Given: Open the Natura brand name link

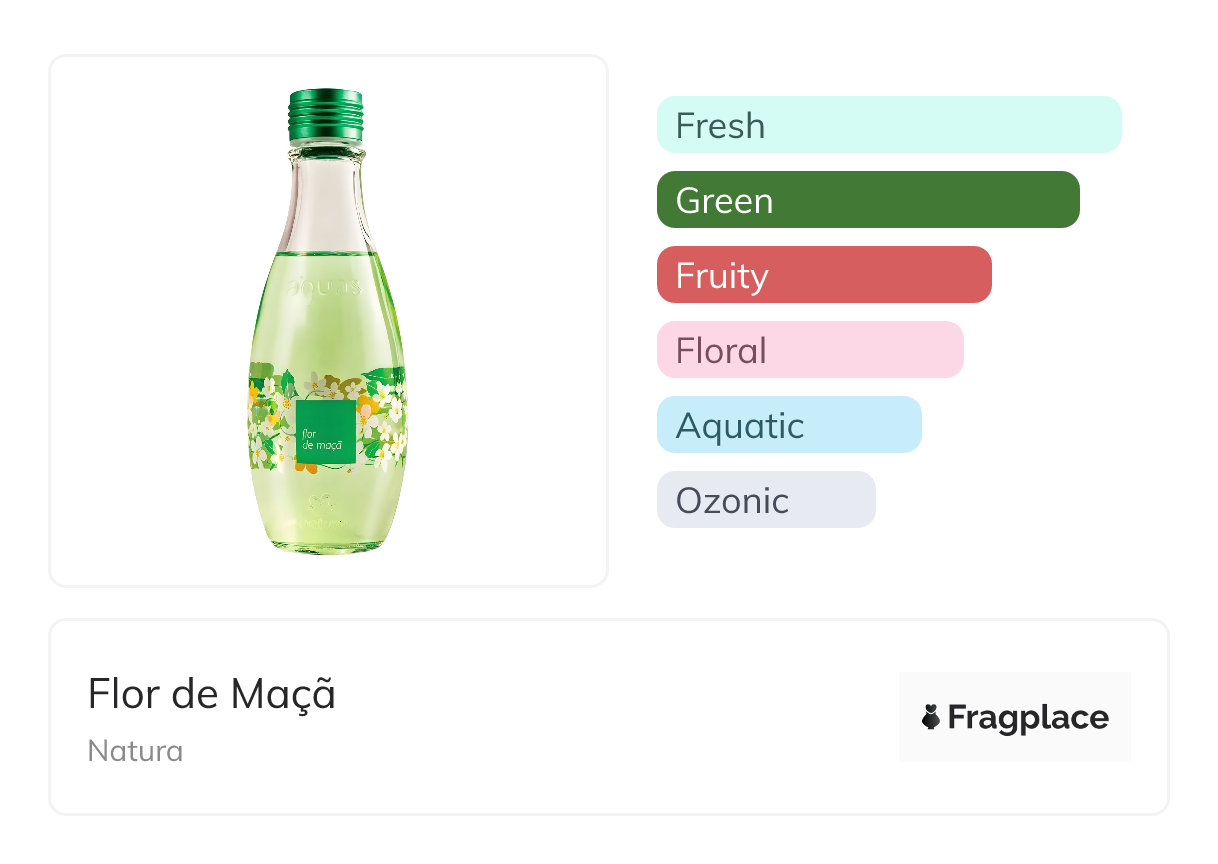Looking at the screenshot, I should (135, 751).
